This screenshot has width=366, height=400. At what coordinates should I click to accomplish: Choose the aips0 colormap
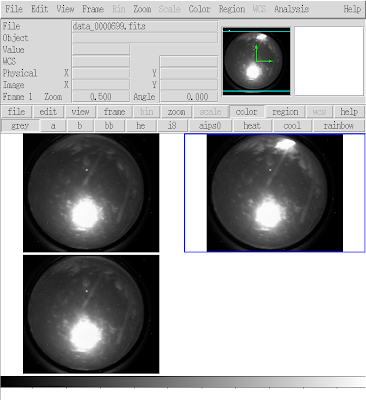pyautogui.click(x=210, y=126)
